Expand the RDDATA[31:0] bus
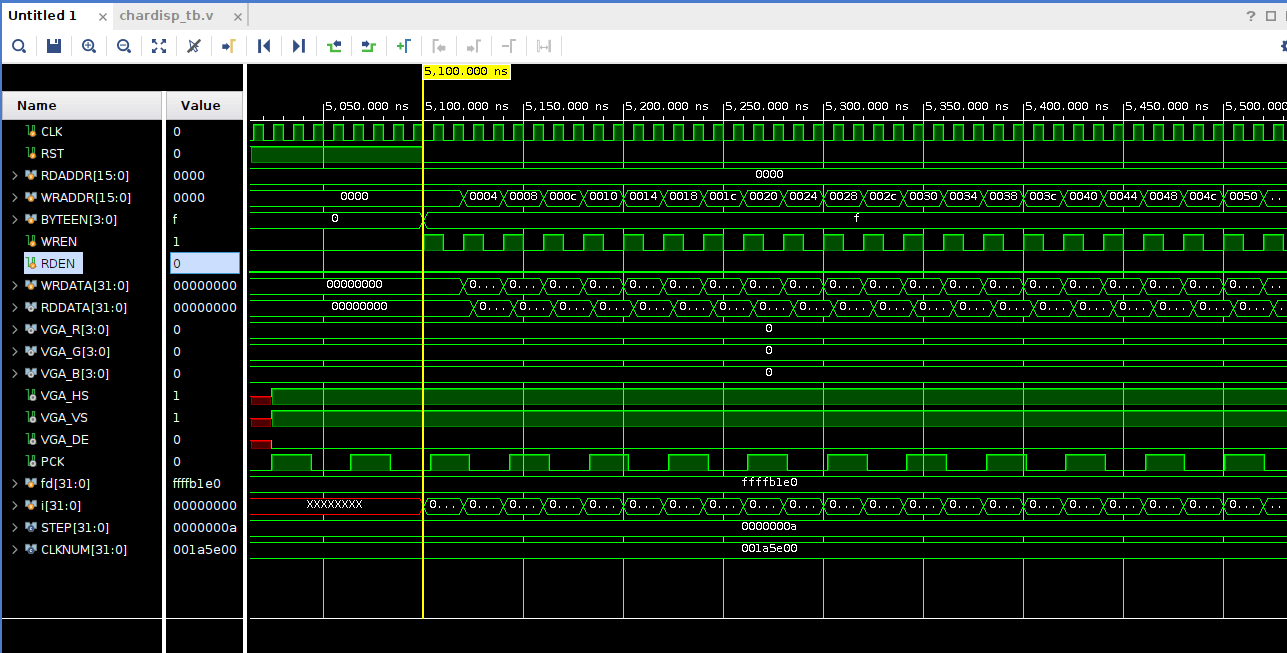Viewport: 1287px width, 653px height. [x=14, y=307]
